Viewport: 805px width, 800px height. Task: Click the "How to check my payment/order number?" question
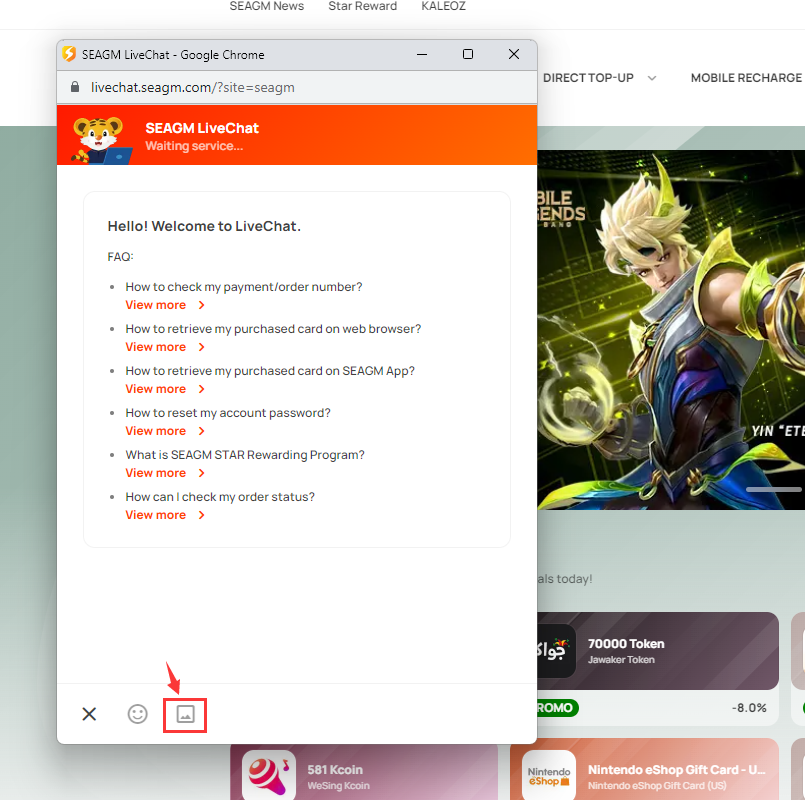(x=244, y=287)
